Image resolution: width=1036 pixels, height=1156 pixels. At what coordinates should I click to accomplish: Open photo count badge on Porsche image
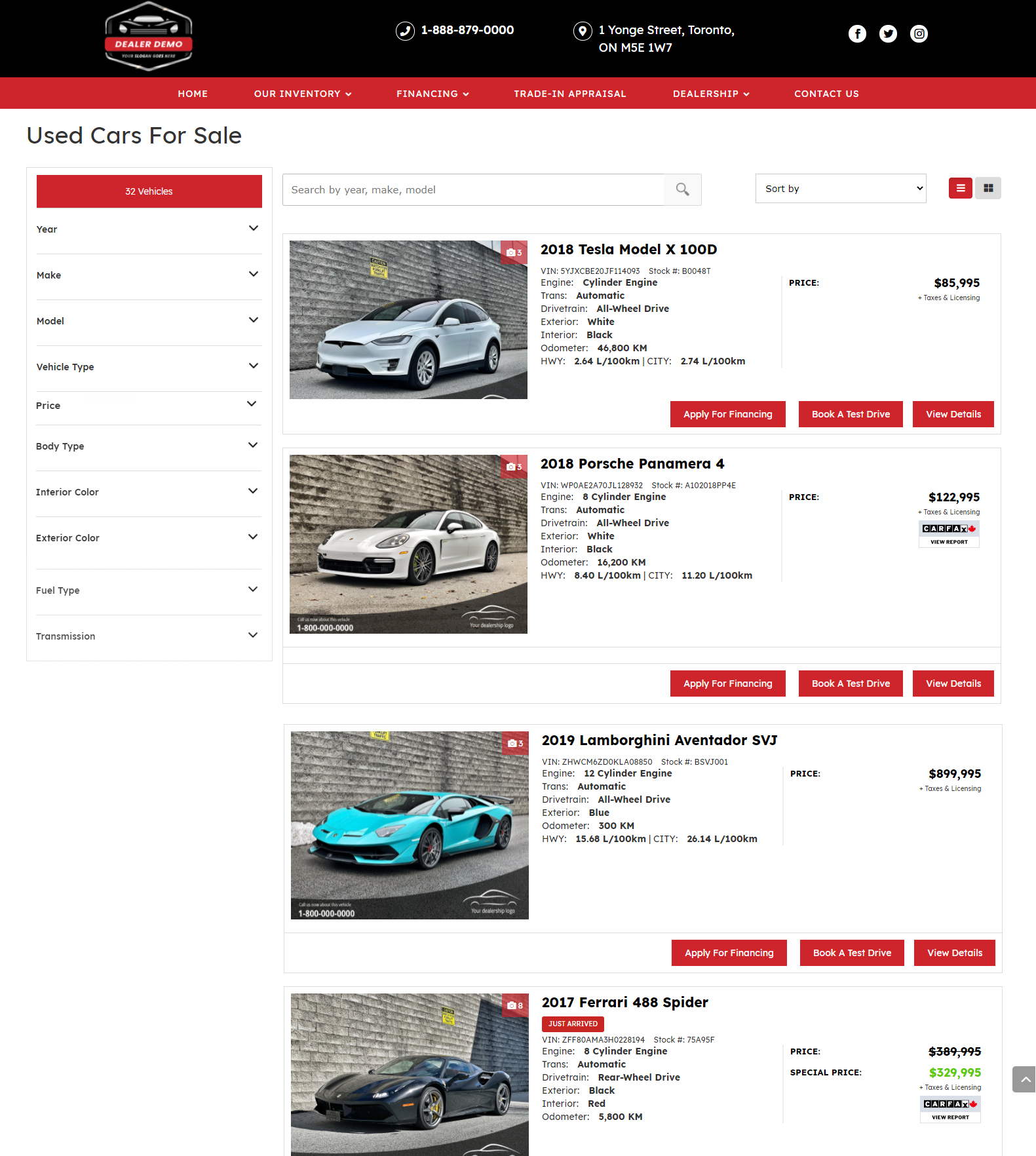[514, 467]
